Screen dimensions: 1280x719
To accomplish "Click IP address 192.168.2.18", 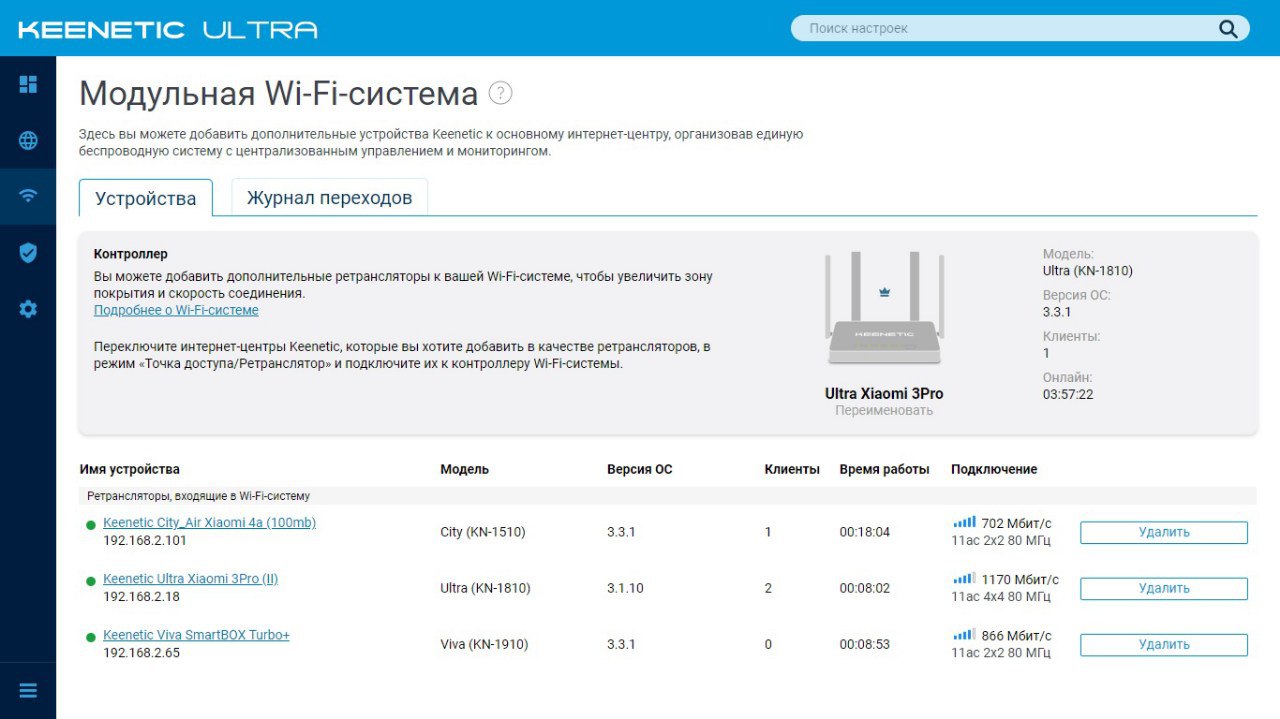I will pyautogui.click(x=141, y=597).
